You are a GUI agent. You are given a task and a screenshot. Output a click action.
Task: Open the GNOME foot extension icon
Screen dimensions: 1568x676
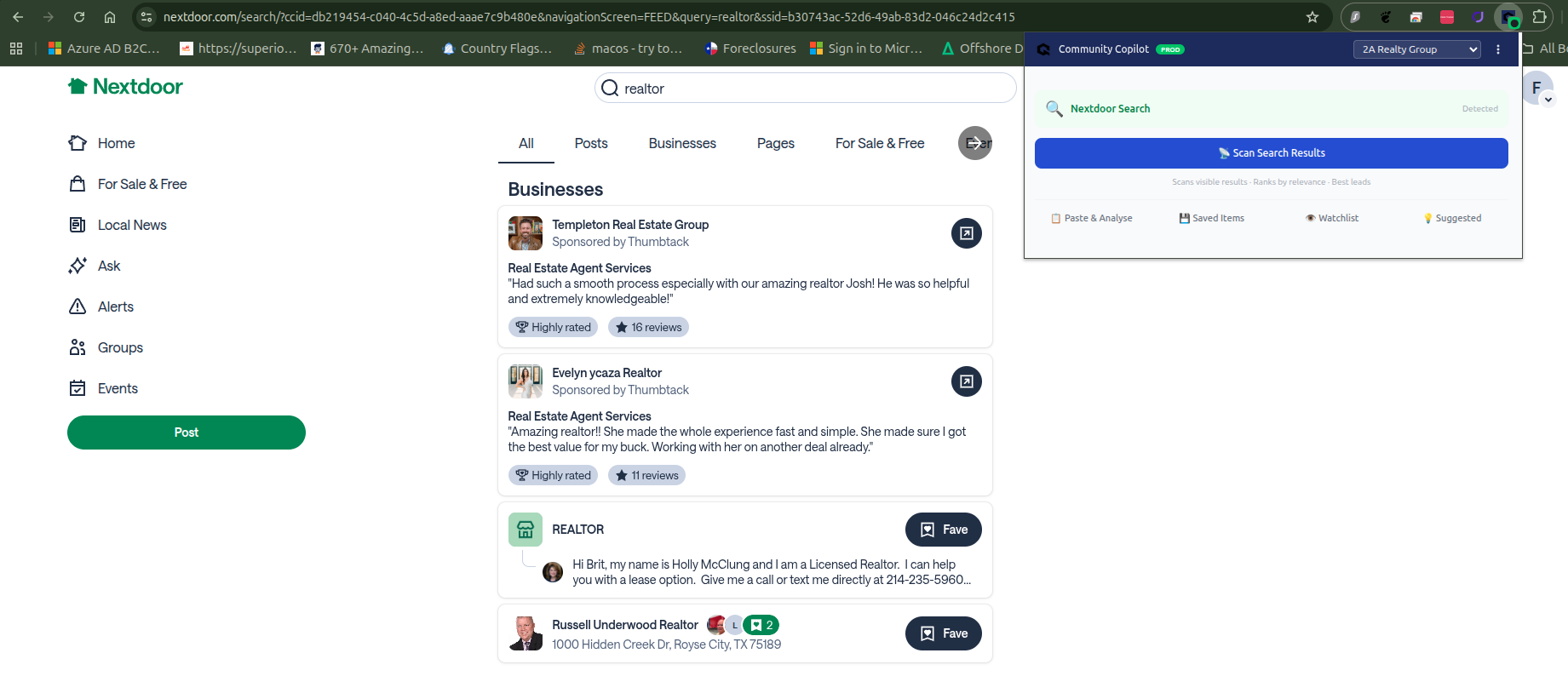[x=1386, y=17]
